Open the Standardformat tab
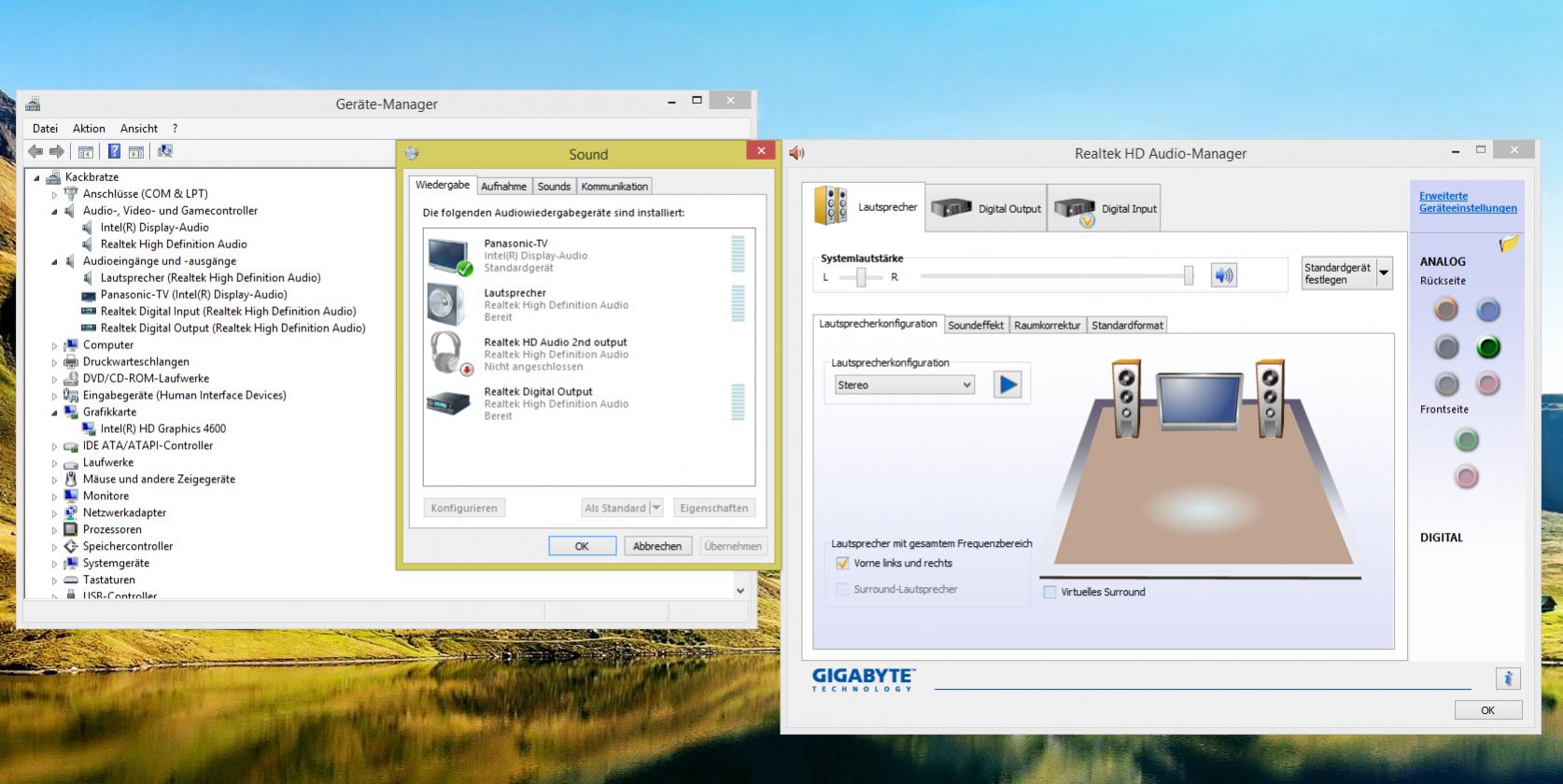This screenshot has width=1563, height=784. pyautogui.click(x=1128, y=325)
